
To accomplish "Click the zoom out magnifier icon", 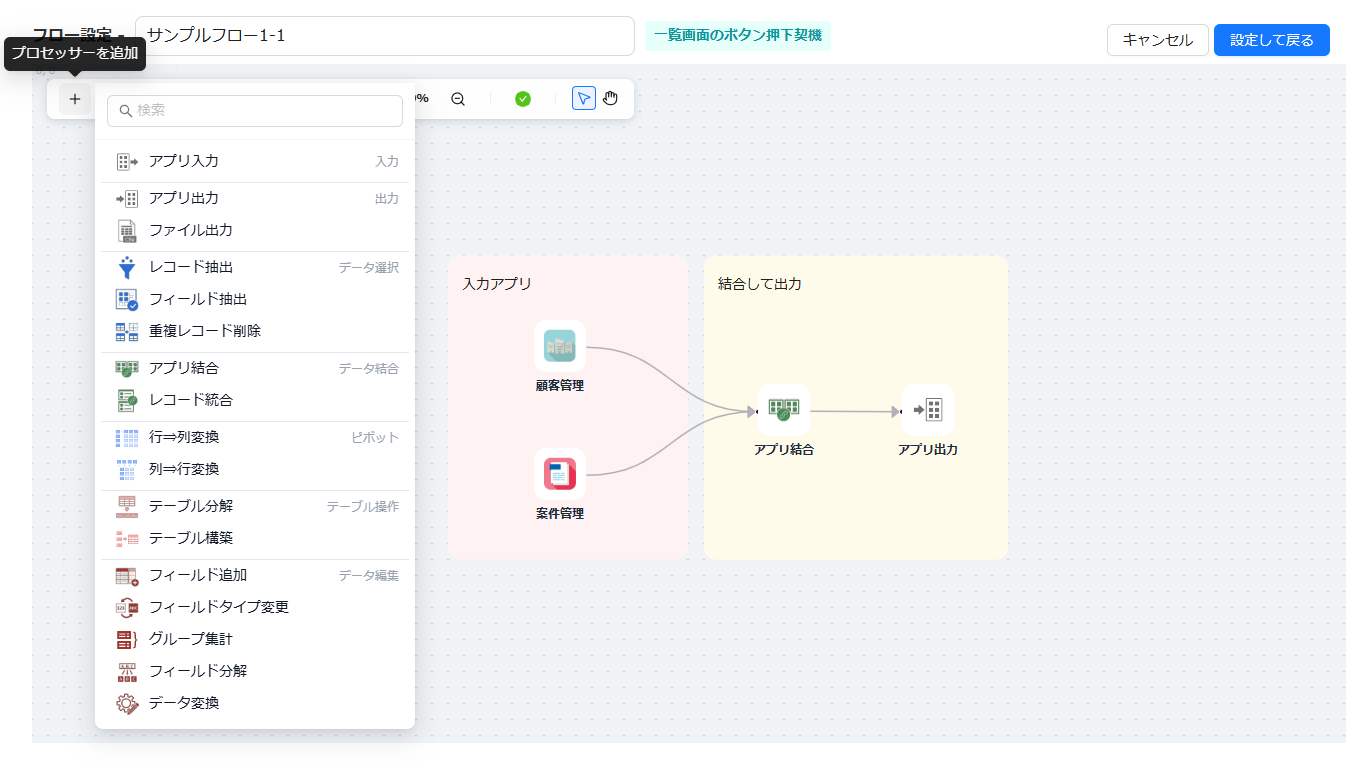I will 458,99.
